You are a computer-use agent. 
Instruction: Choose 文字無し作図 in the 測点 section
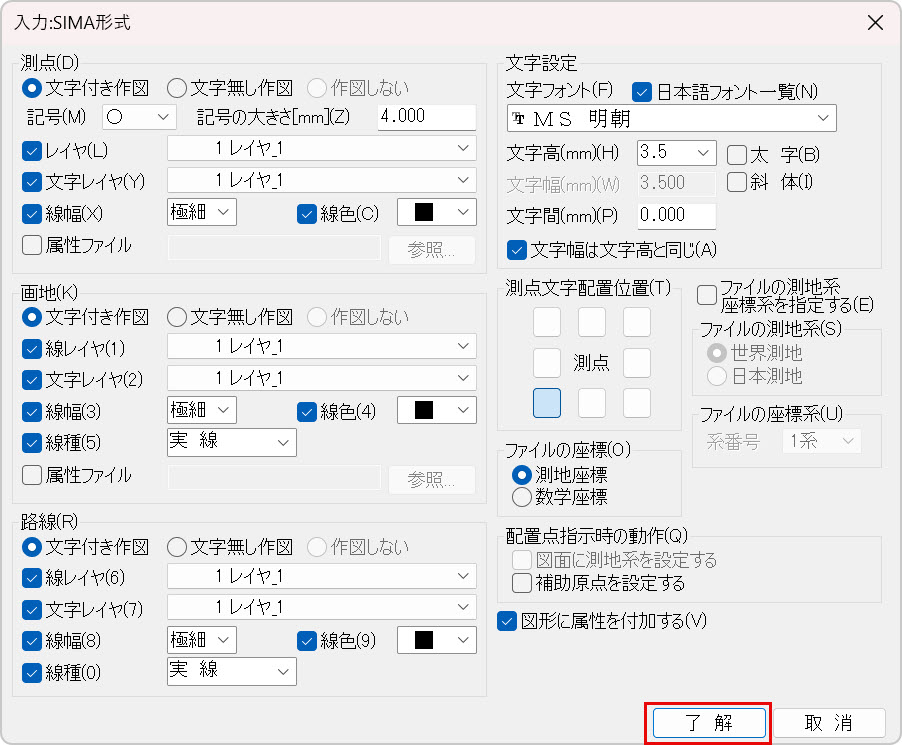177,88
